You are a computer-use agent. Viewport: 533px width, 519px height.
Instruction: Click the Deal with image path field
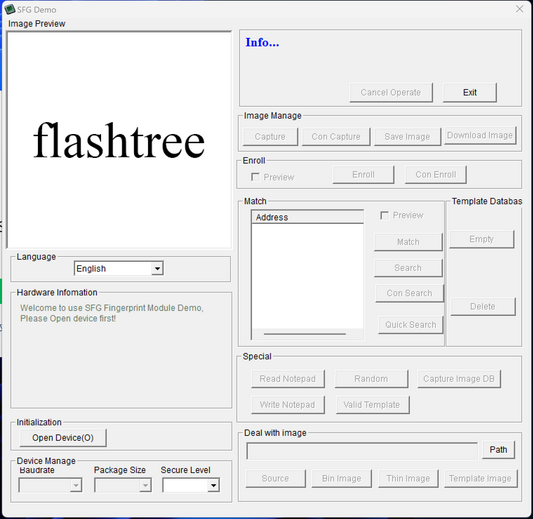pos(362,451)
